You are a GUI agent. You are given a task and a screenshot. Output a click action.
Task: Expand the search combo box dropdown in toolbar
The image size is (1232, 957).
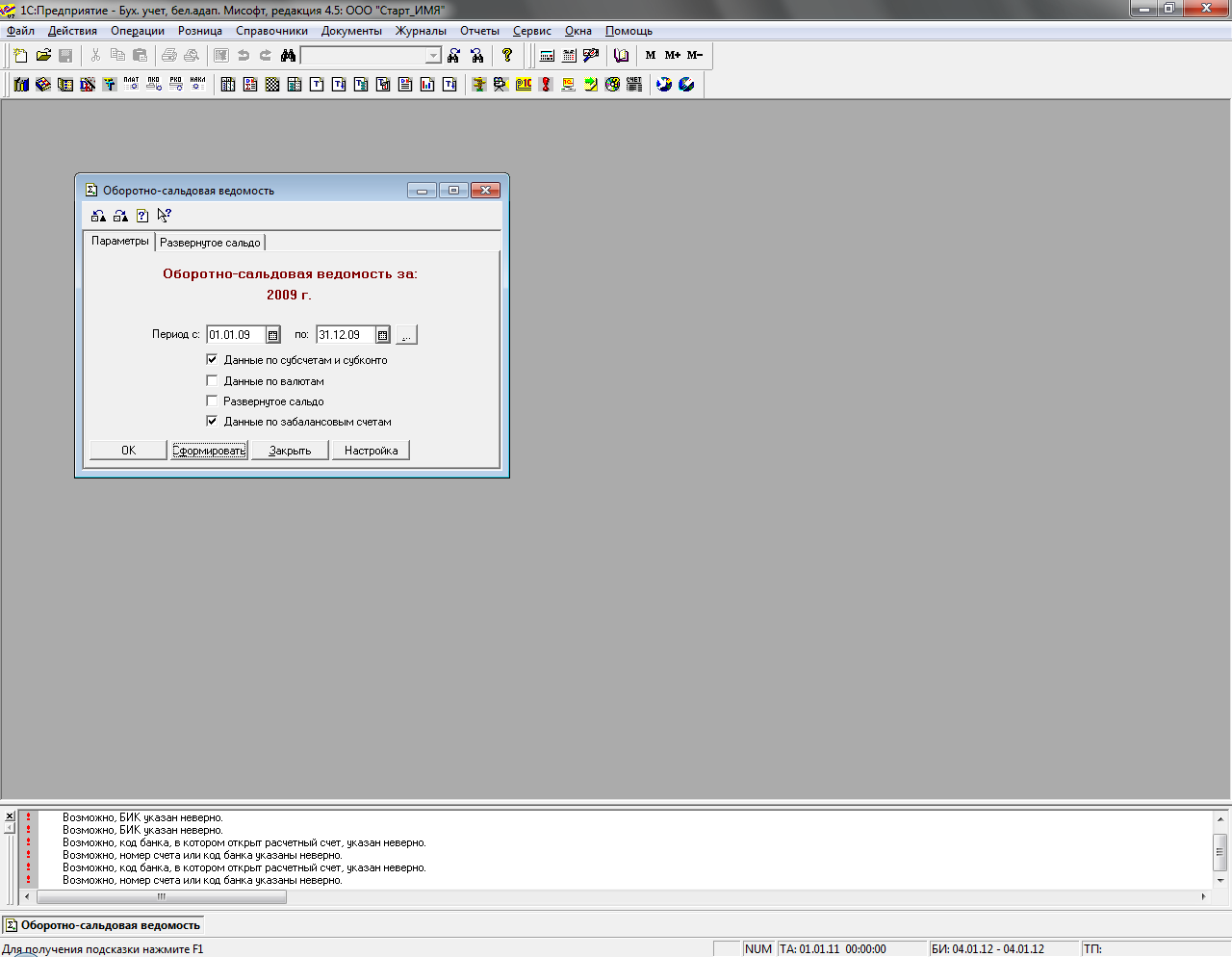[x=433, y=56]
